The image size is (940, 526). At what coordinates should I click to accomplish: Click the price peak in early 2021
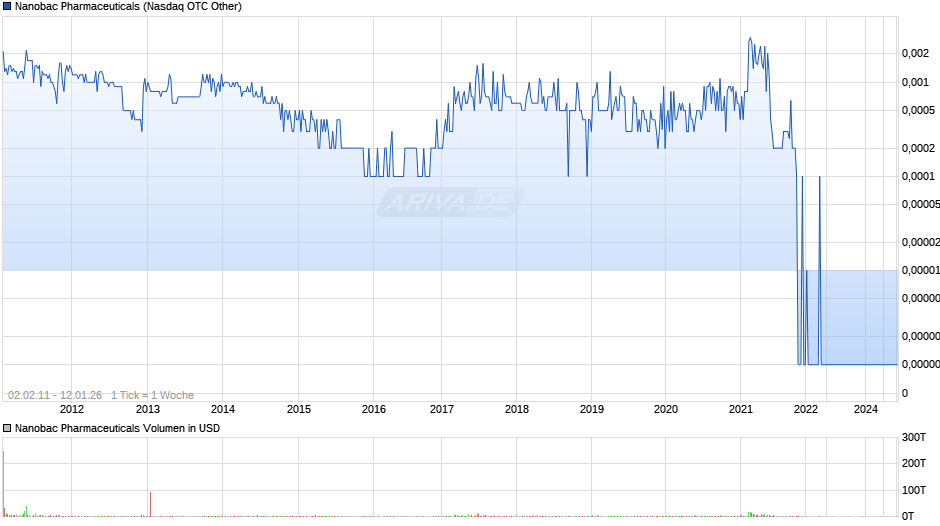click(x=750, y=39)
